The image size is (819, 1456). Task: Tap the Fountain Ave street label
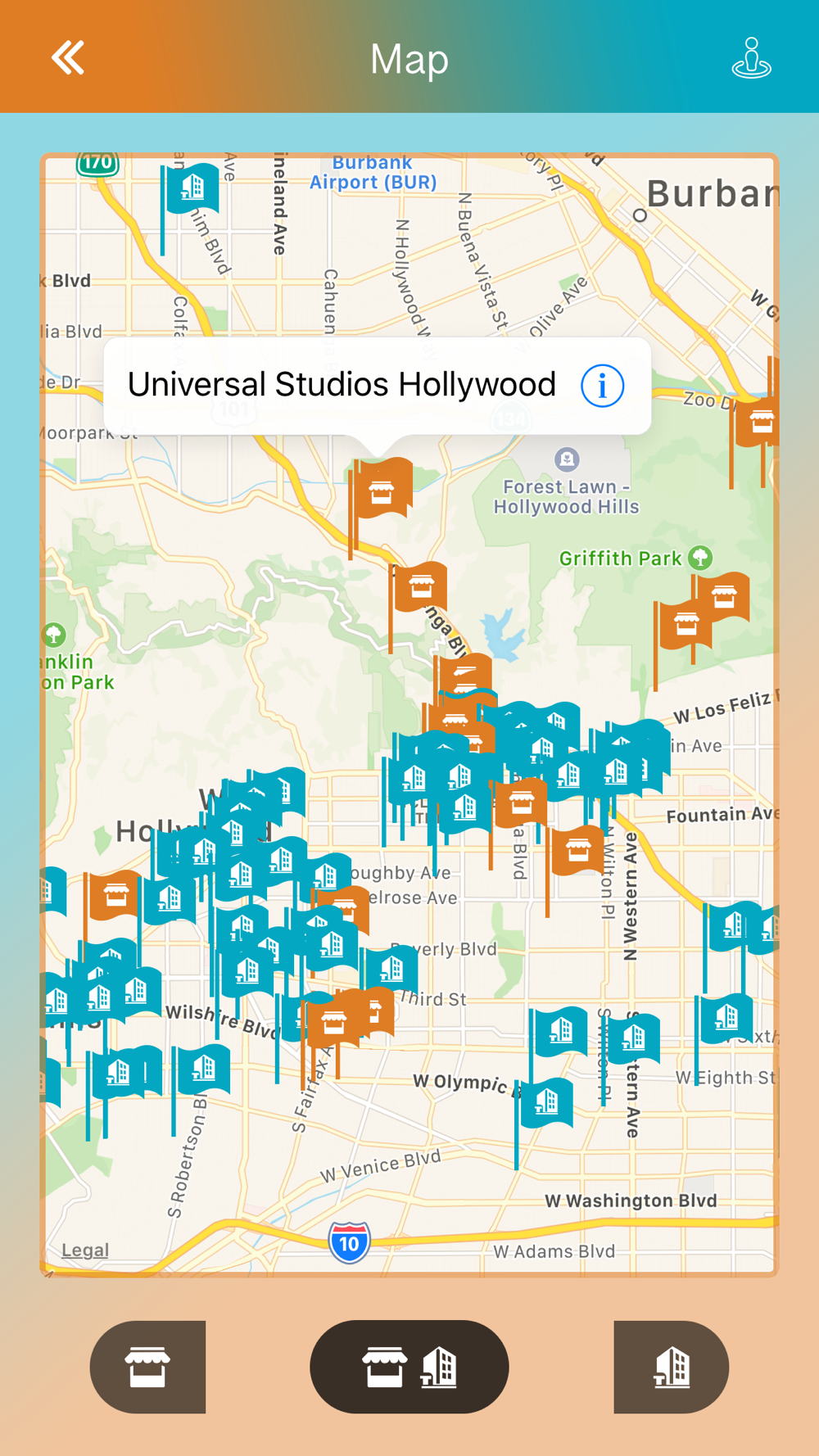click(x=722, y=814)
